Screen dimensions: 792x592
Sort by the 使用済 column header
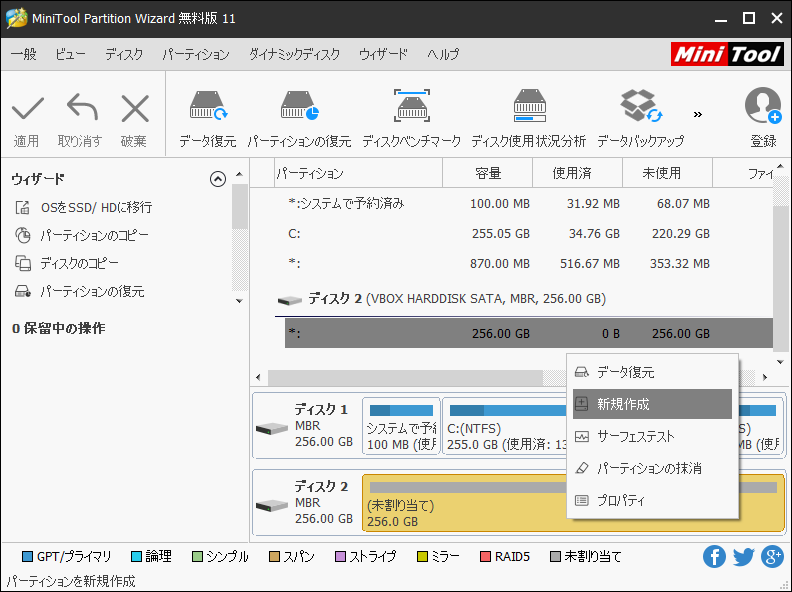pyautogui.click(x=577, y=173)
